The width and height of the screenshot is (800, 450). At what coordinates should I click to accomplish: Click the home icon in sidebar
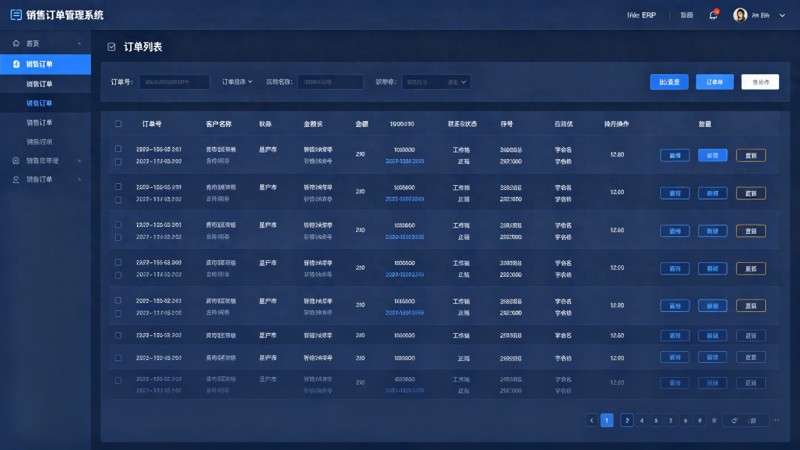coord(16,43)
